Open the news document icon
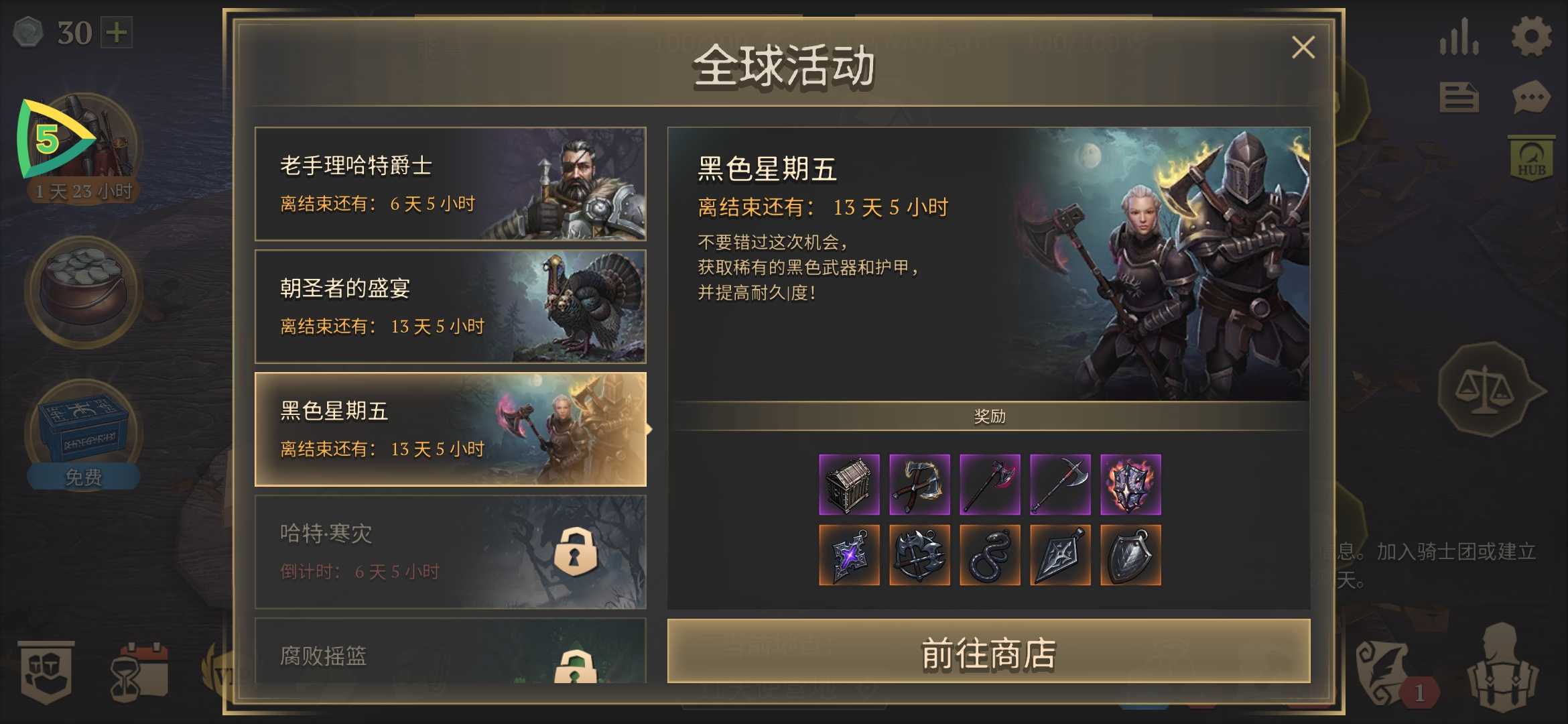This screenshot has height=724, width=1568. (1459, 98)
